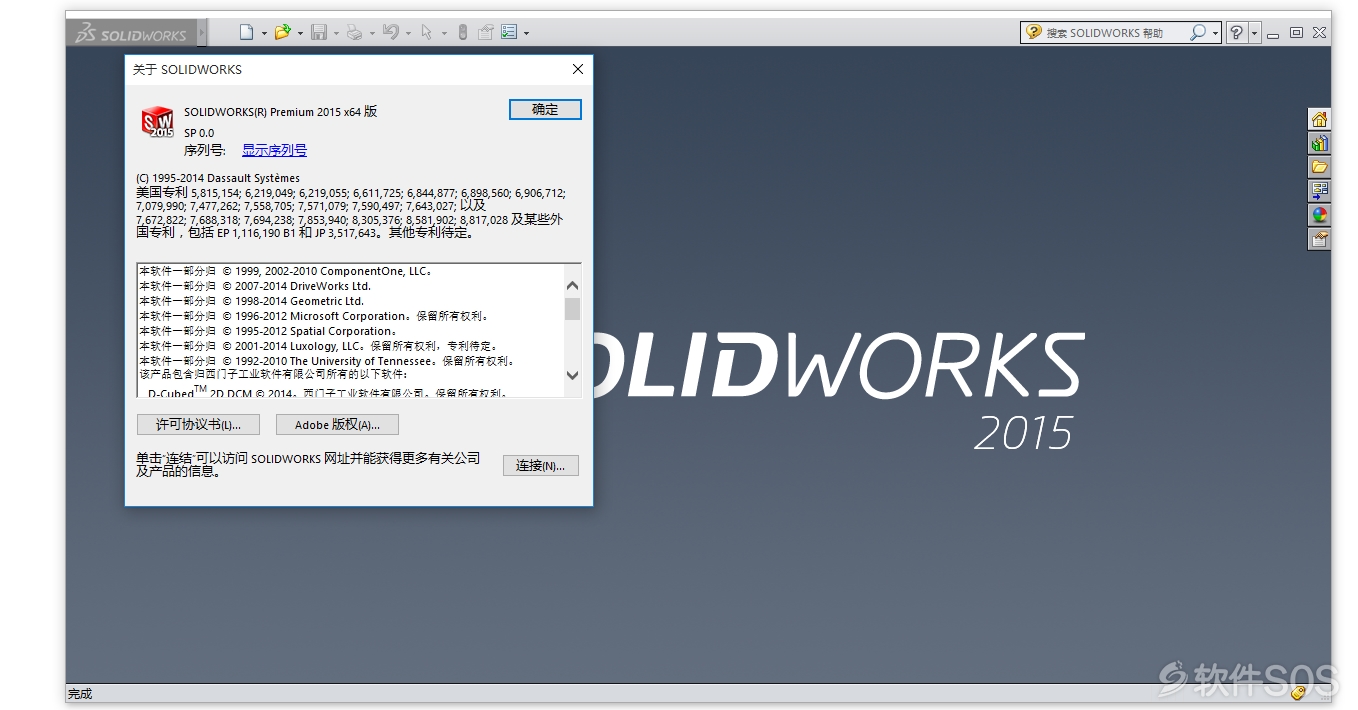Open the Appearances color ball tab
1358x710 pixels.
[1319, 215]
